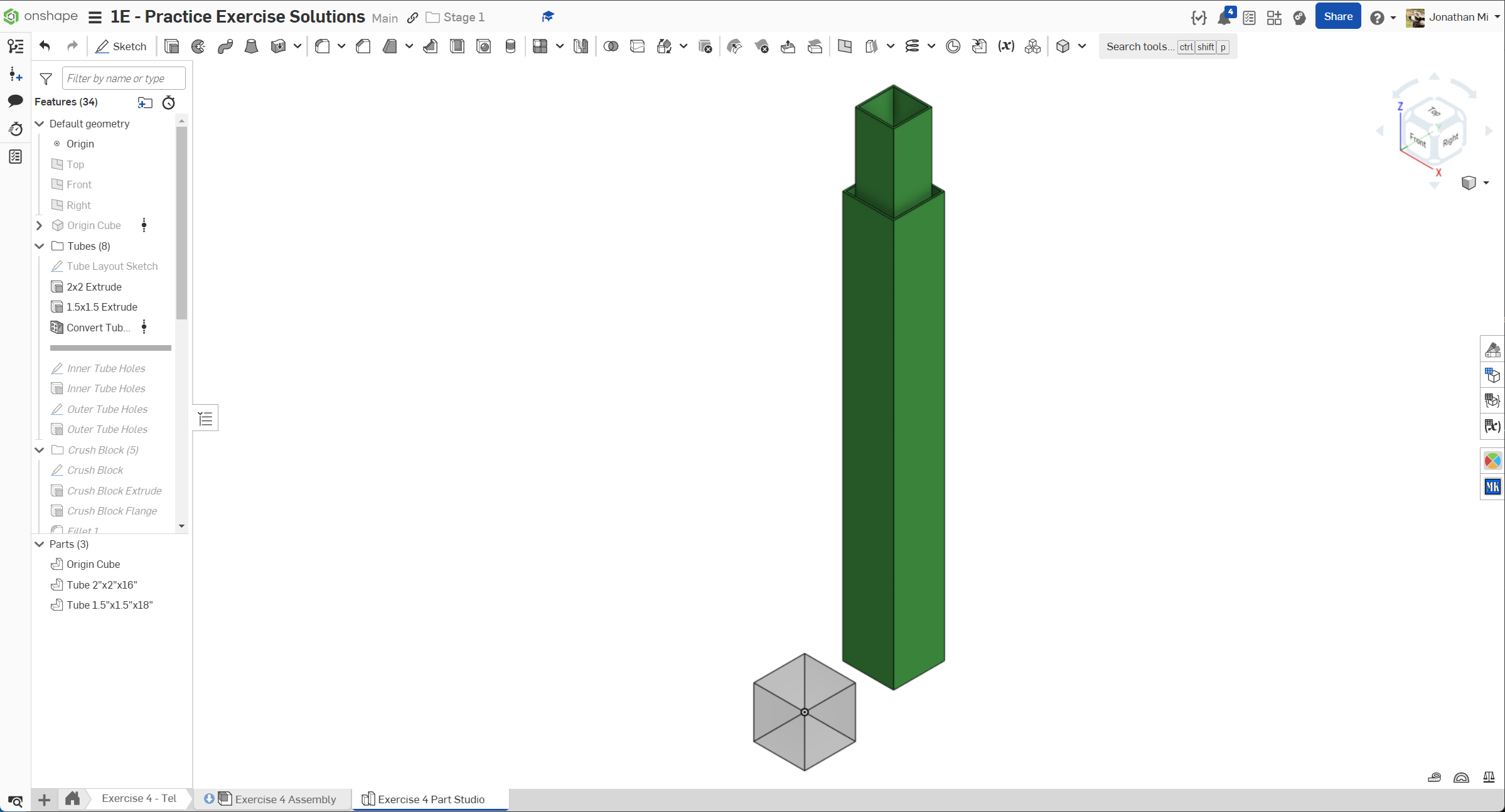Open the notifications bell

1223,18
